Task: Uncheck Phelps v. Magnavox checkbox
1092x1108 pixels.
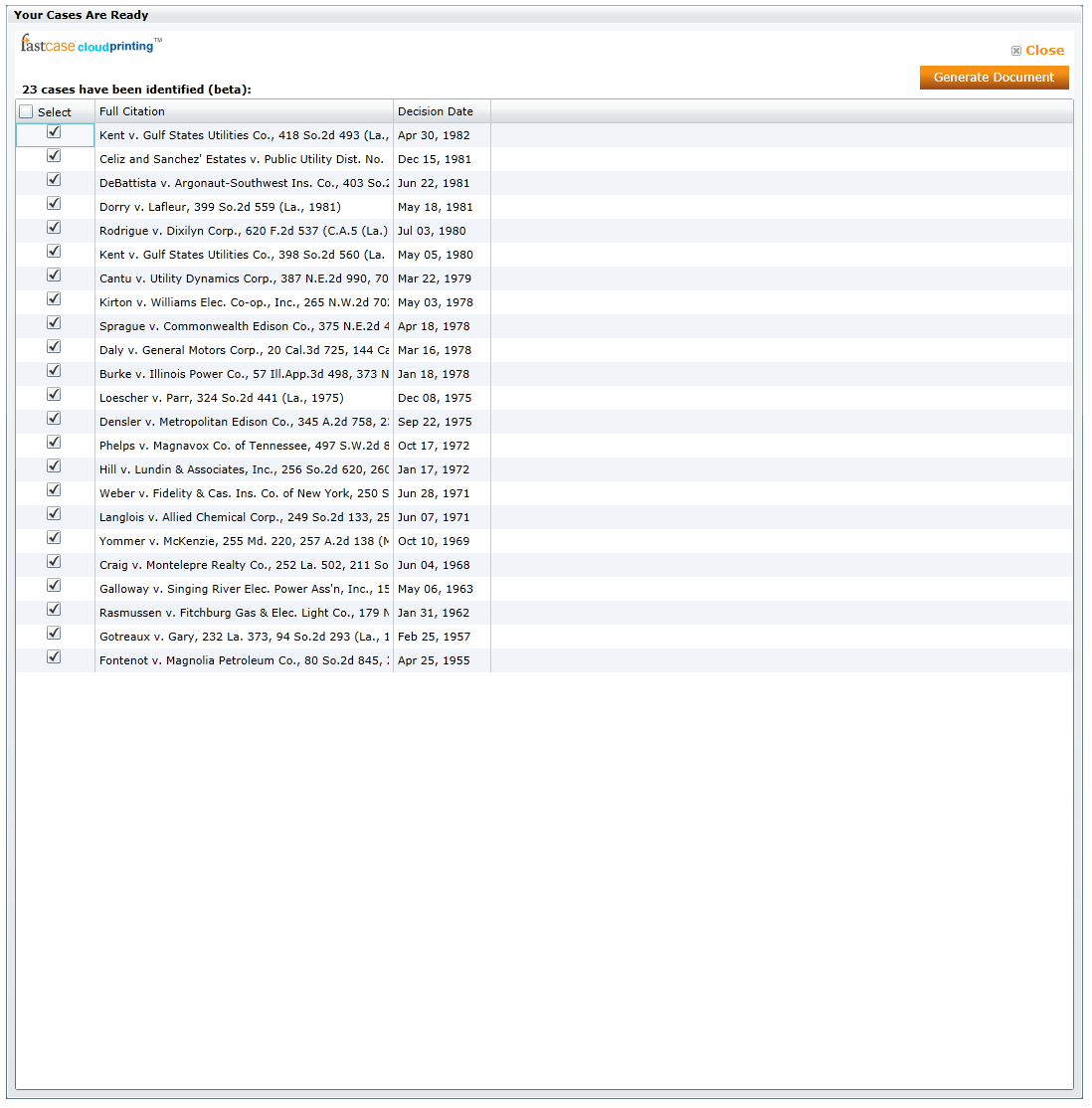Action: [54, 443]
